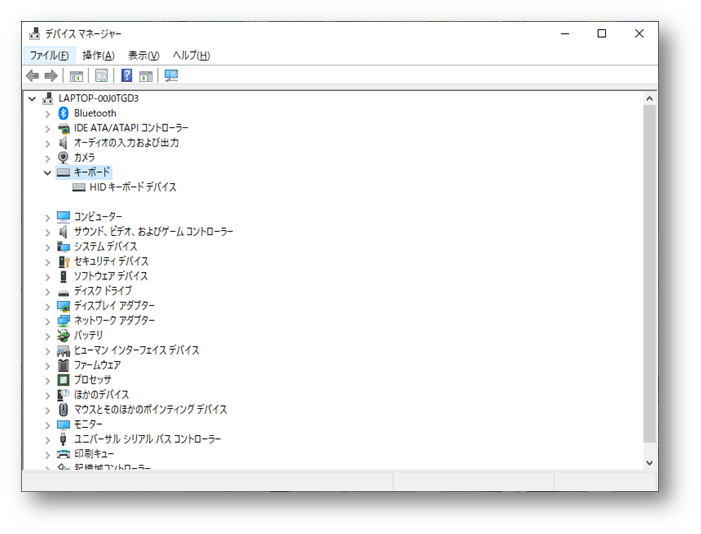Collapse the キーボード category

point(47,173)
